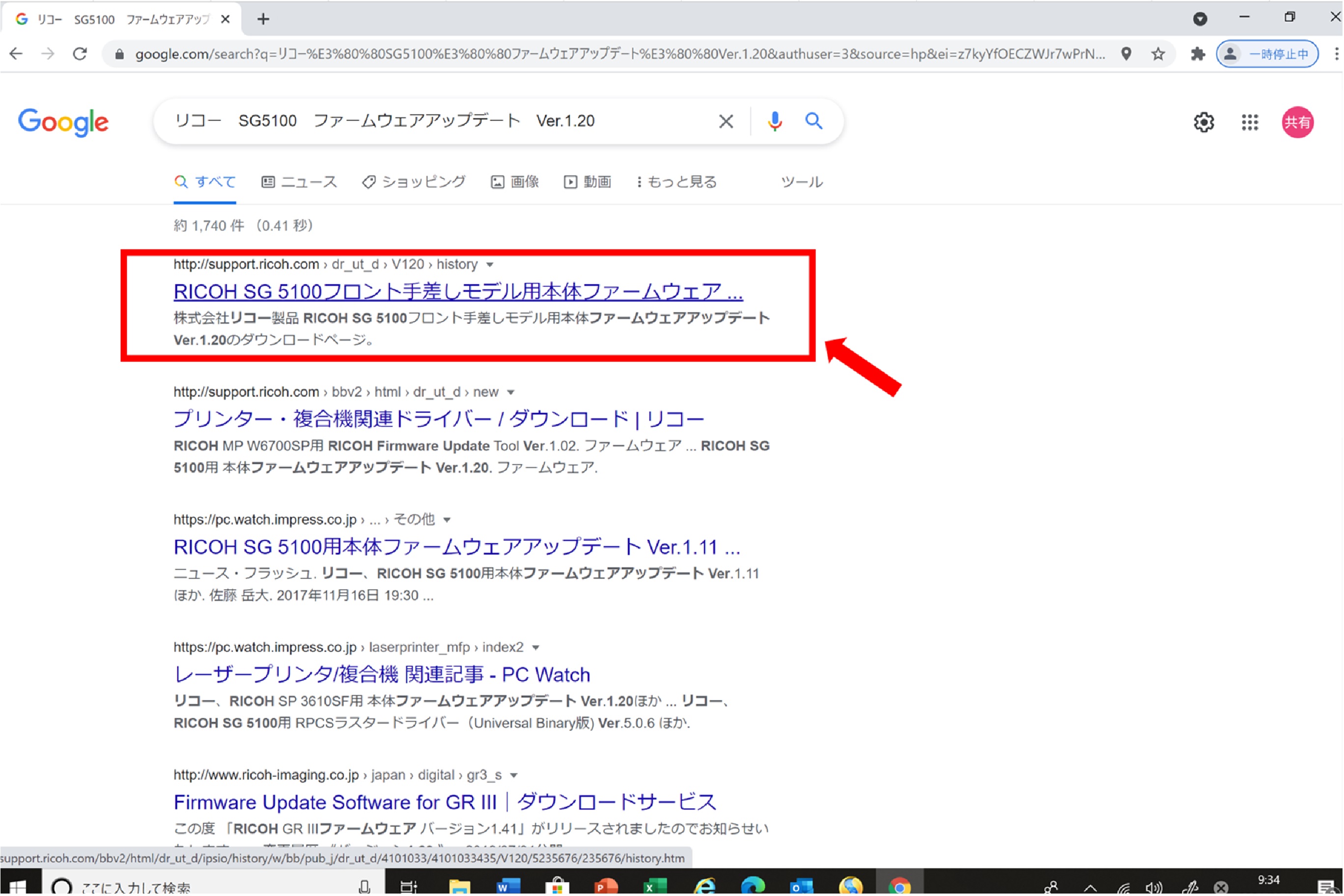Screen dimensions: 1344x896
Task: Reload the page with the refresh icon
Action: tap(80, 54)
